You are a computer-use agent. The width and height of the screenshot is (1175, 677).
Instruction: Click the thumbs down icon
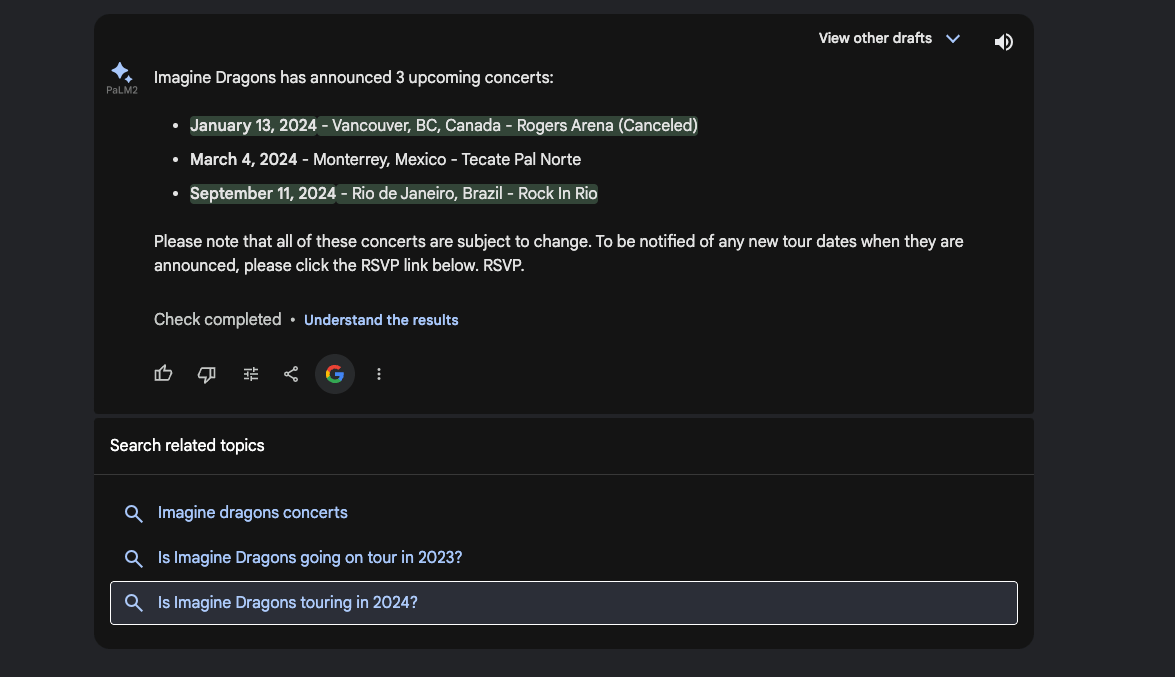point(207,374)
